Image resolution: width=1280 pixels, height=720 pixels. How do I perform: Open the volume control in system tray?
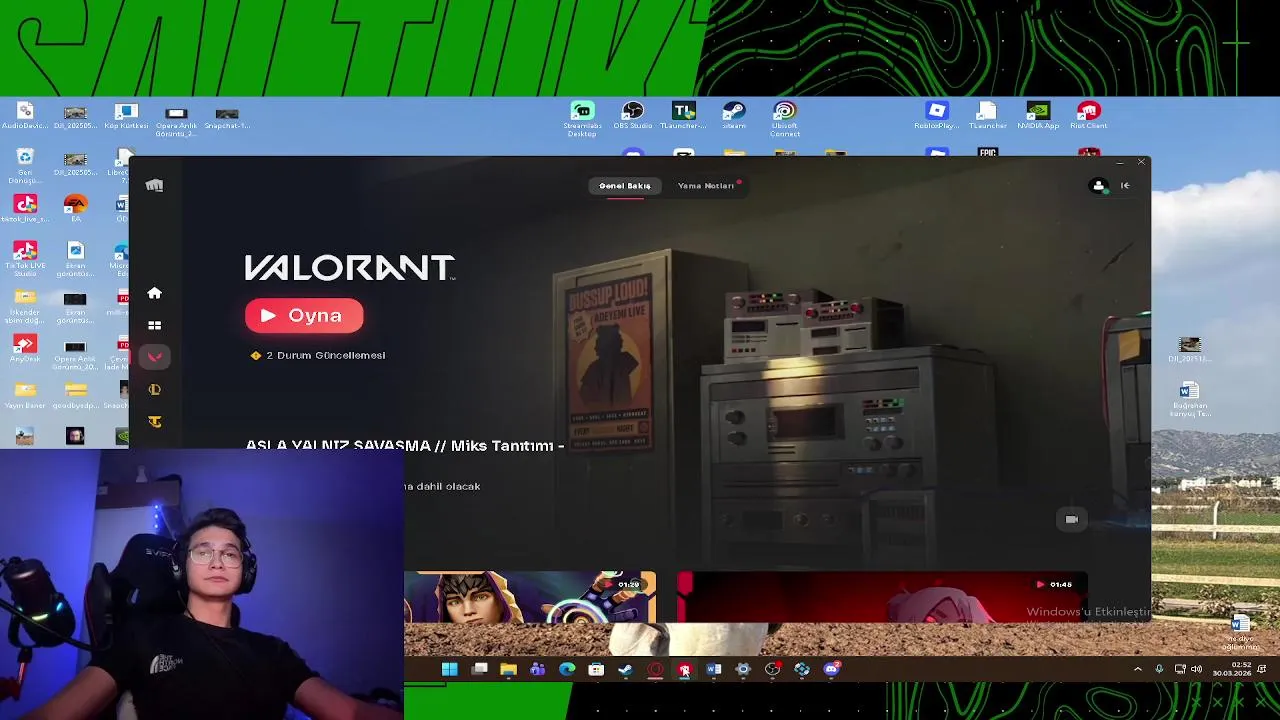pos(1196,669)
